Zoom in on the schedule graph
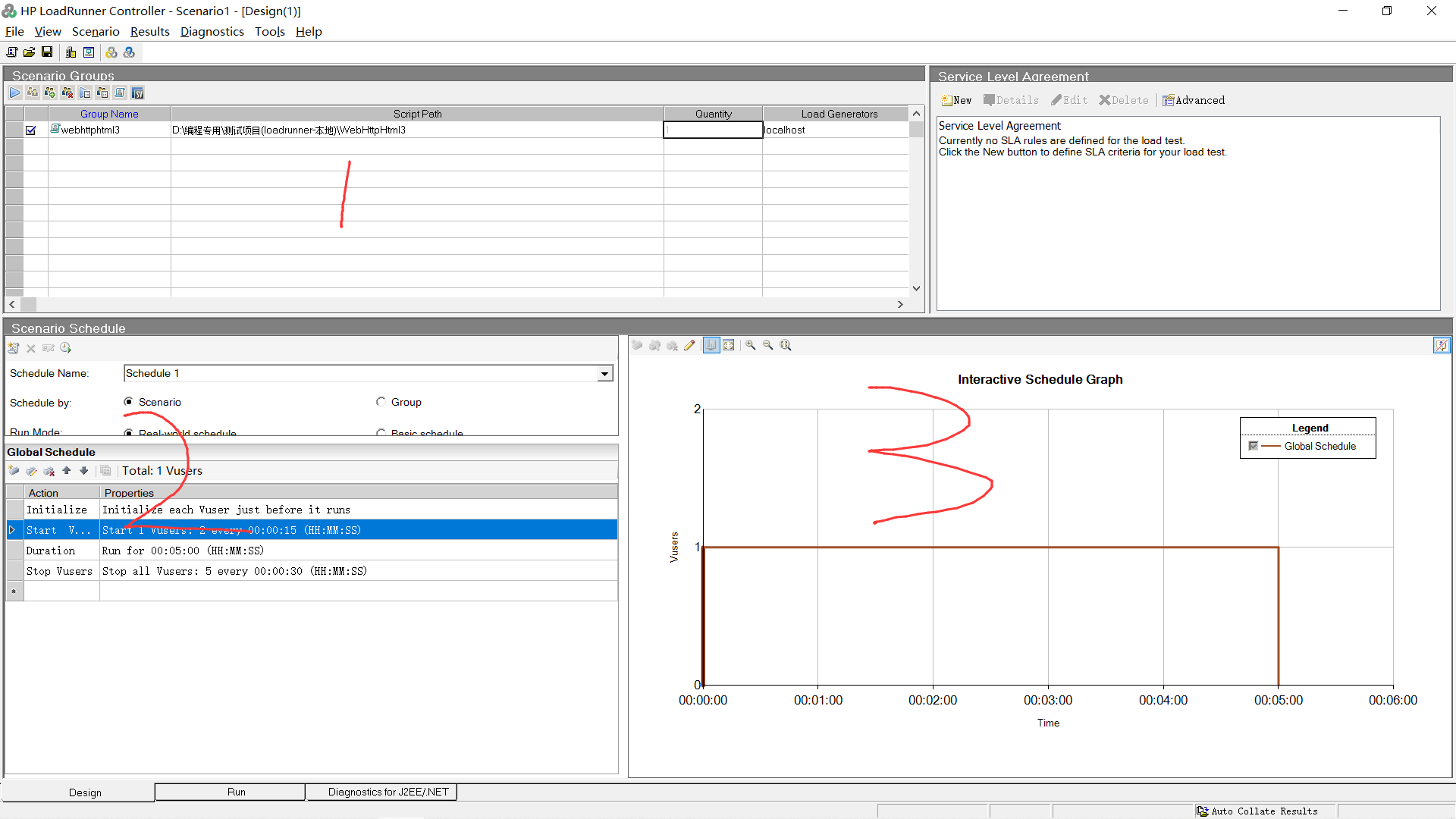 pos(751,345)
